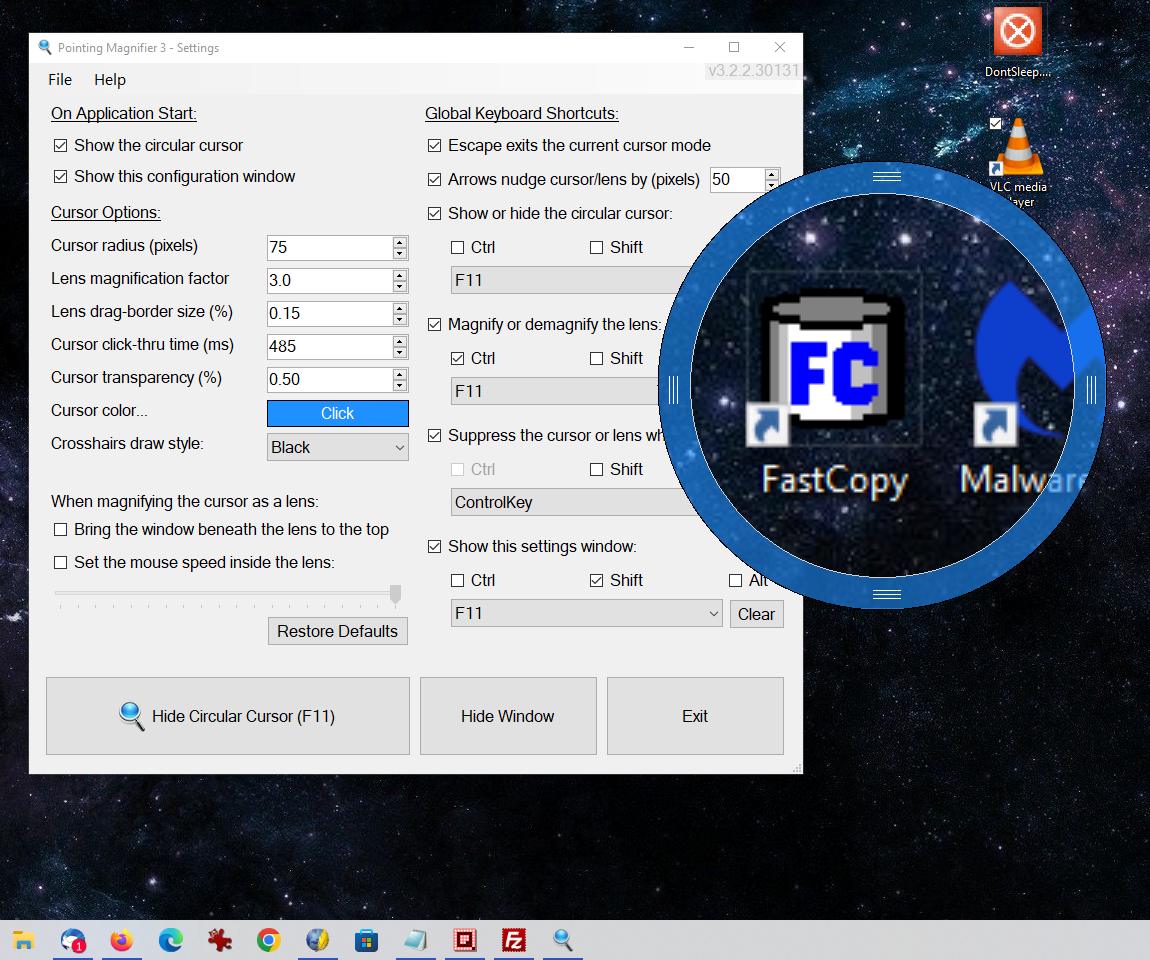Check Shift under 'Magnify or demagnify the lens'
1150x960 pixels.
(x=597, y=358)
